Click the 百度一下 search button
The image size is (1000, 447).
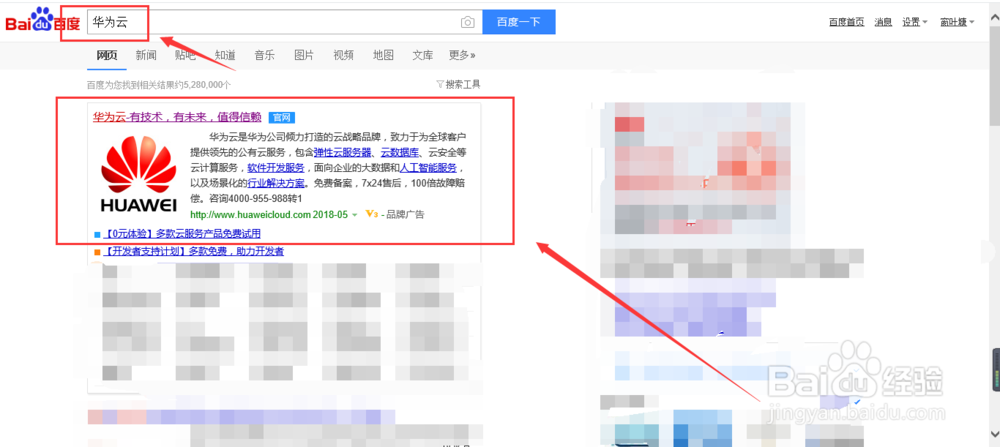518,22
